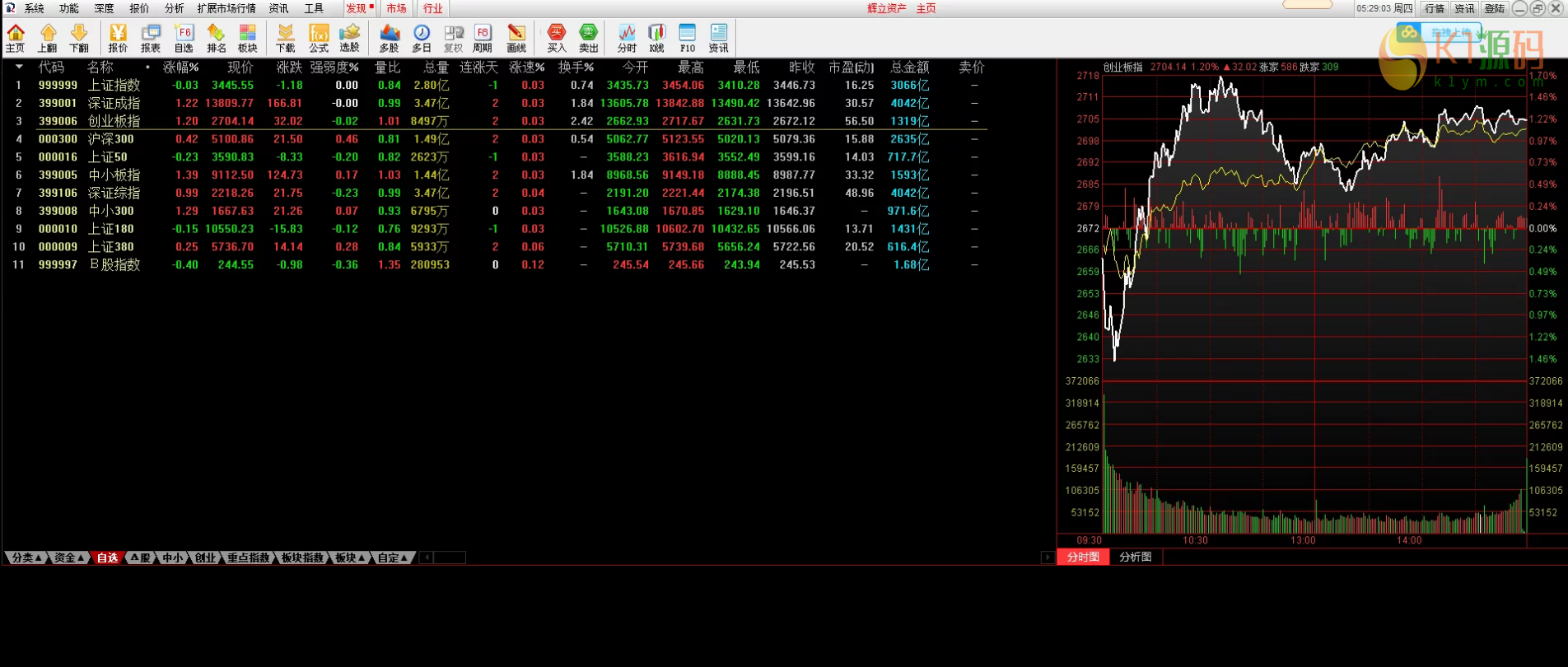Click the 卖出 sell icon
The width and height of the screenshot is (1568, 667).
pos(588,38)
